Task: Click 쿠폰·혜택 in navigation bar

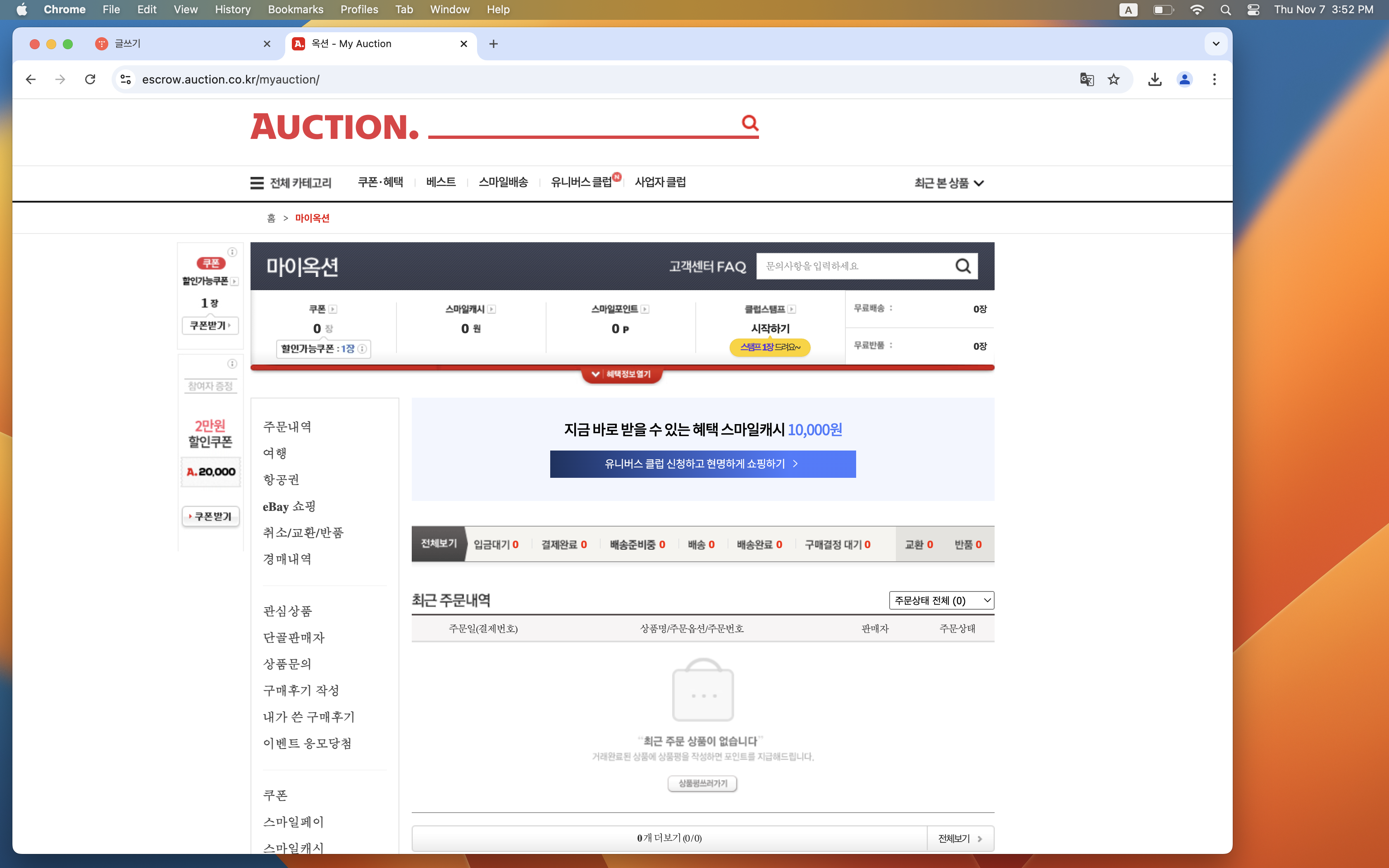Action: pos(380,182)
